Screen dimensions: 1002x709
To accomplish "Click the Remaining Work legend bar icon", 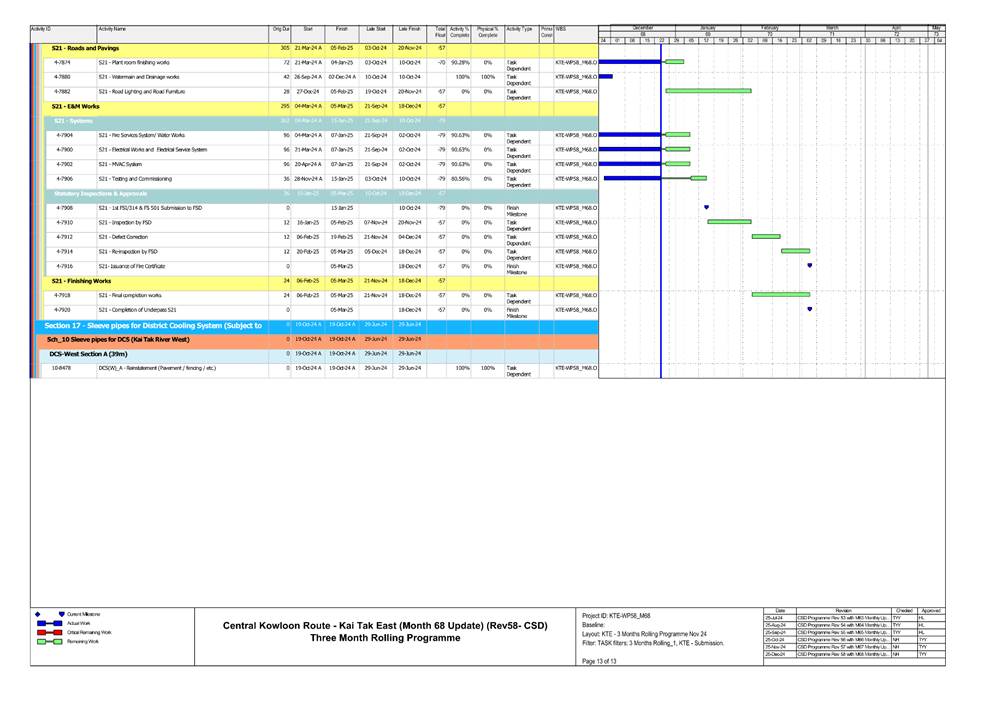I will coord(50,642).
